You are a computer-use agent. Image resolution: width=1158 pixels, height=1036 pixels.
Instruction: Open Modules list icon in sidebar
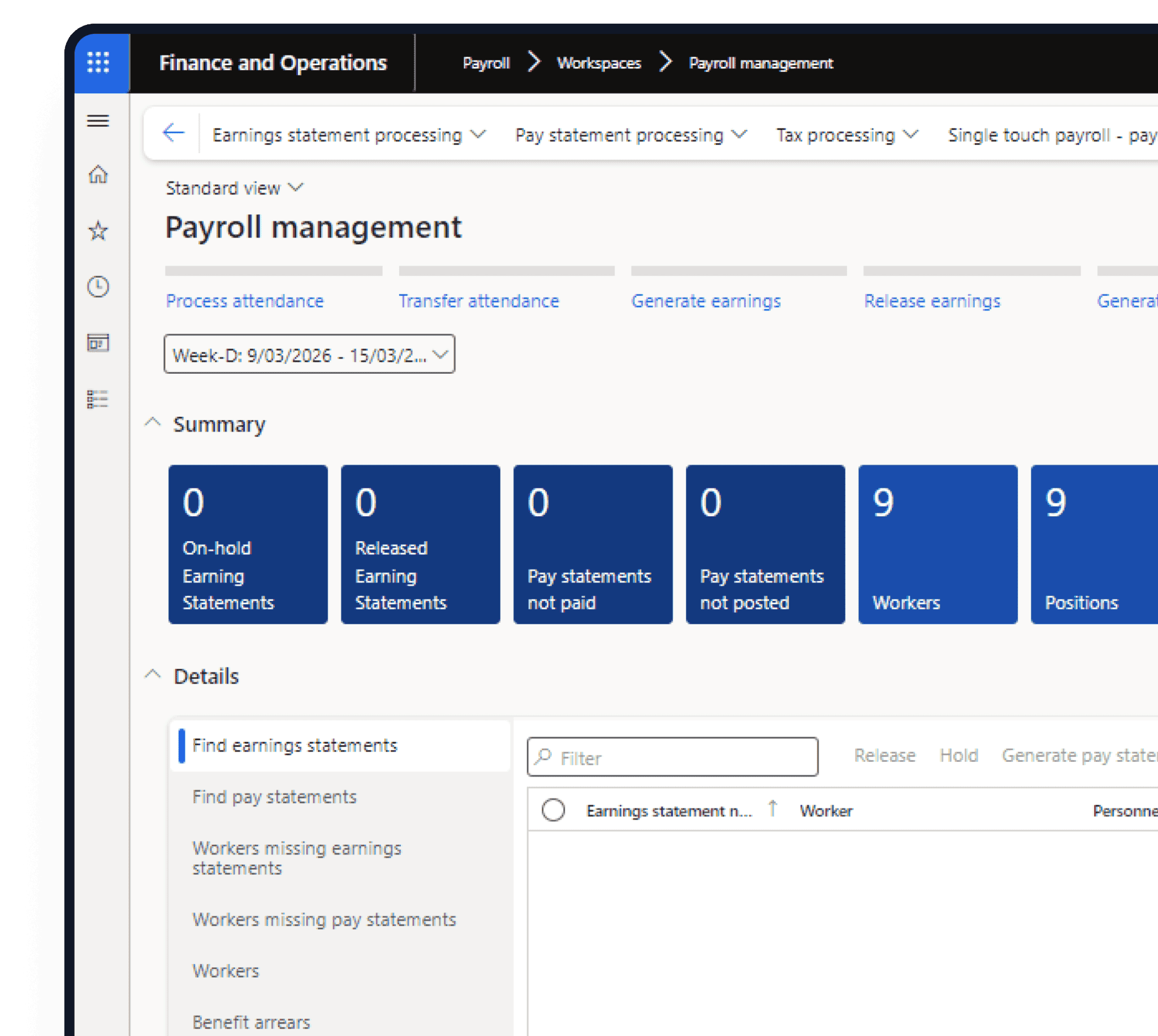tap(98, 399)
